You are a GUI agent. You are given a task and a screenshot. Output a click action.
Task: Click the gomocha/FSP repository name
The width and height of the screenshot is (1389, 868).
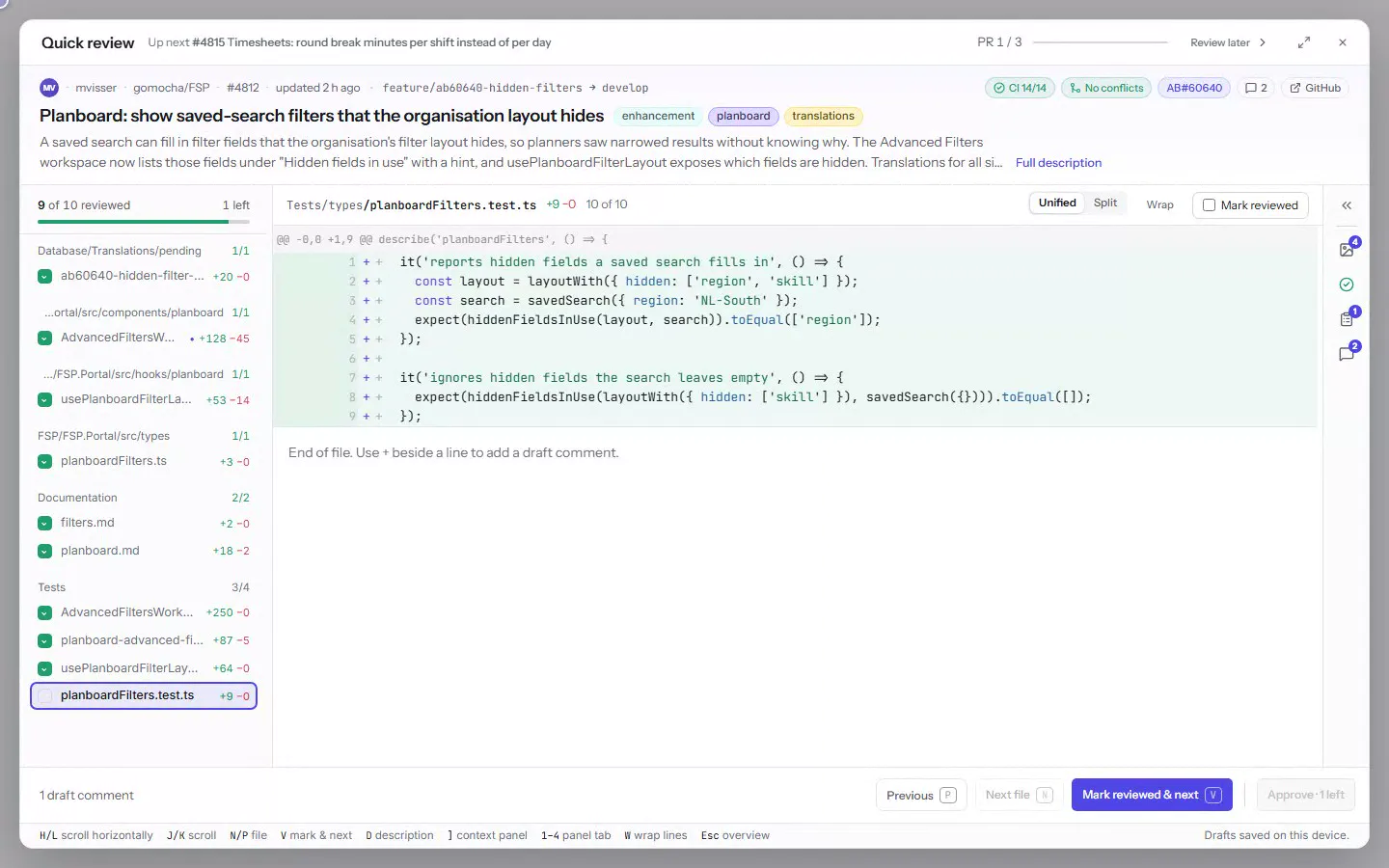point(171,88)
